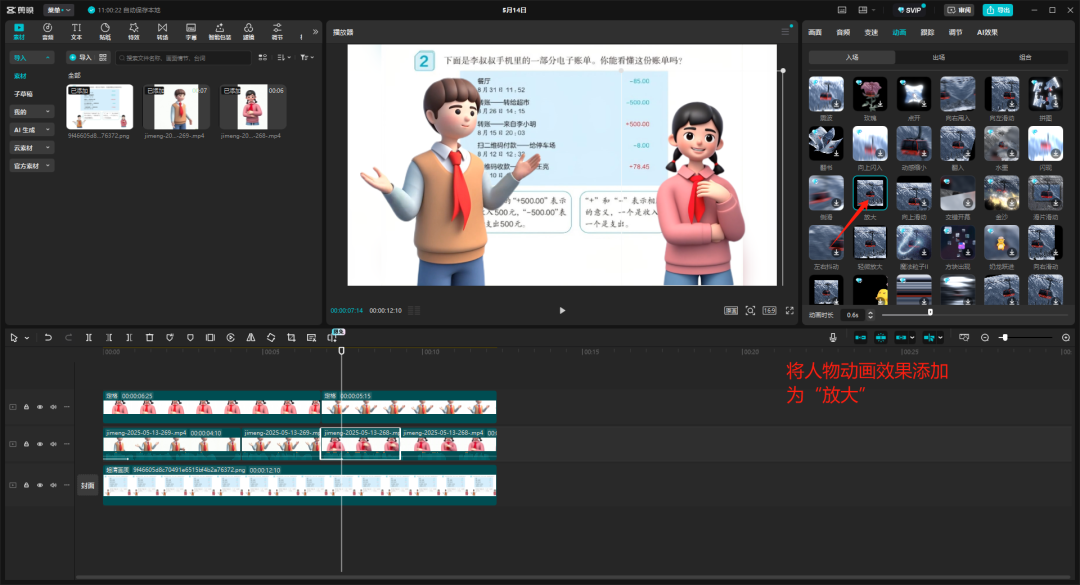The width and height of the screenshot is (1080, 585).
Task: Switch to the 变速 (Speed) tab
Action: (871, 32)
